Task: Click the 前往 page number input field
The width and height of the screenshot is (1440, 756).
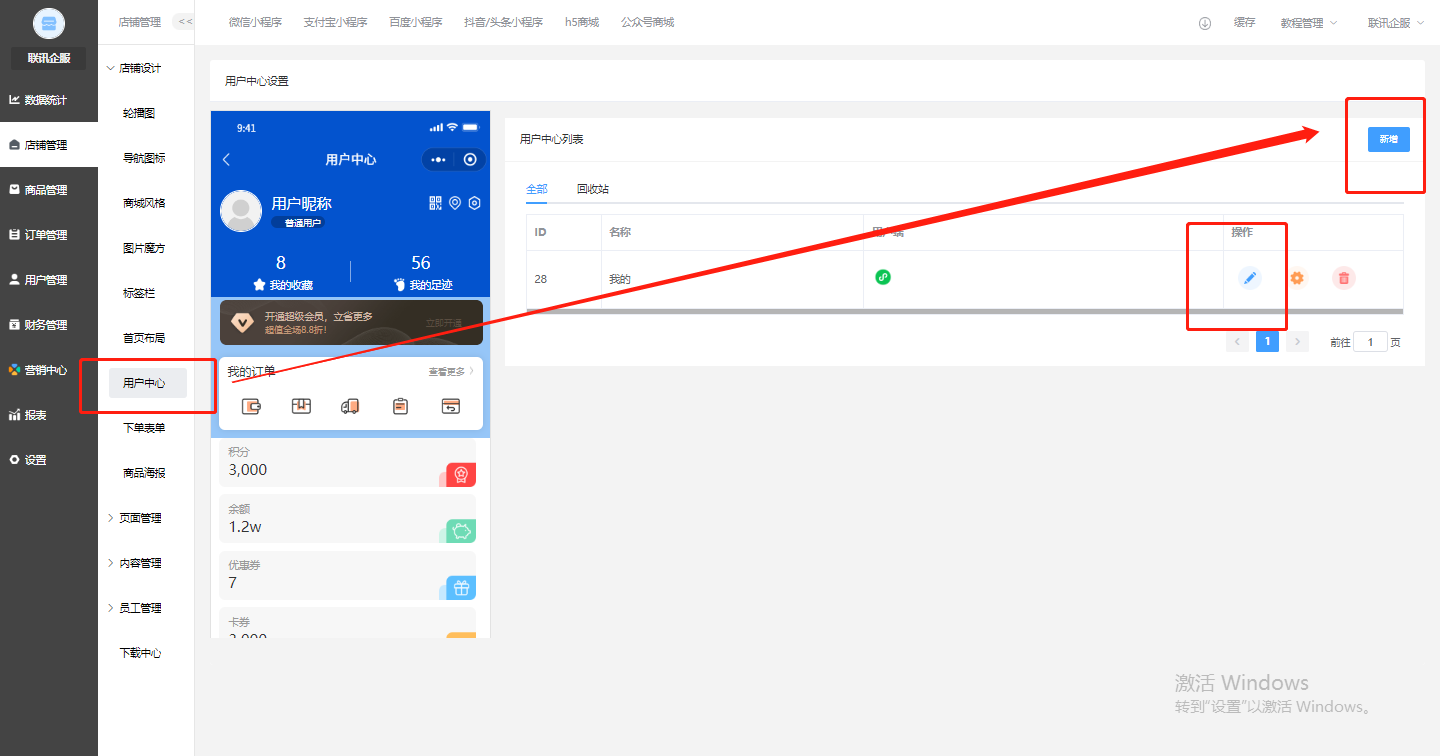Action: pyautogui.click(x=1370, y=342)
